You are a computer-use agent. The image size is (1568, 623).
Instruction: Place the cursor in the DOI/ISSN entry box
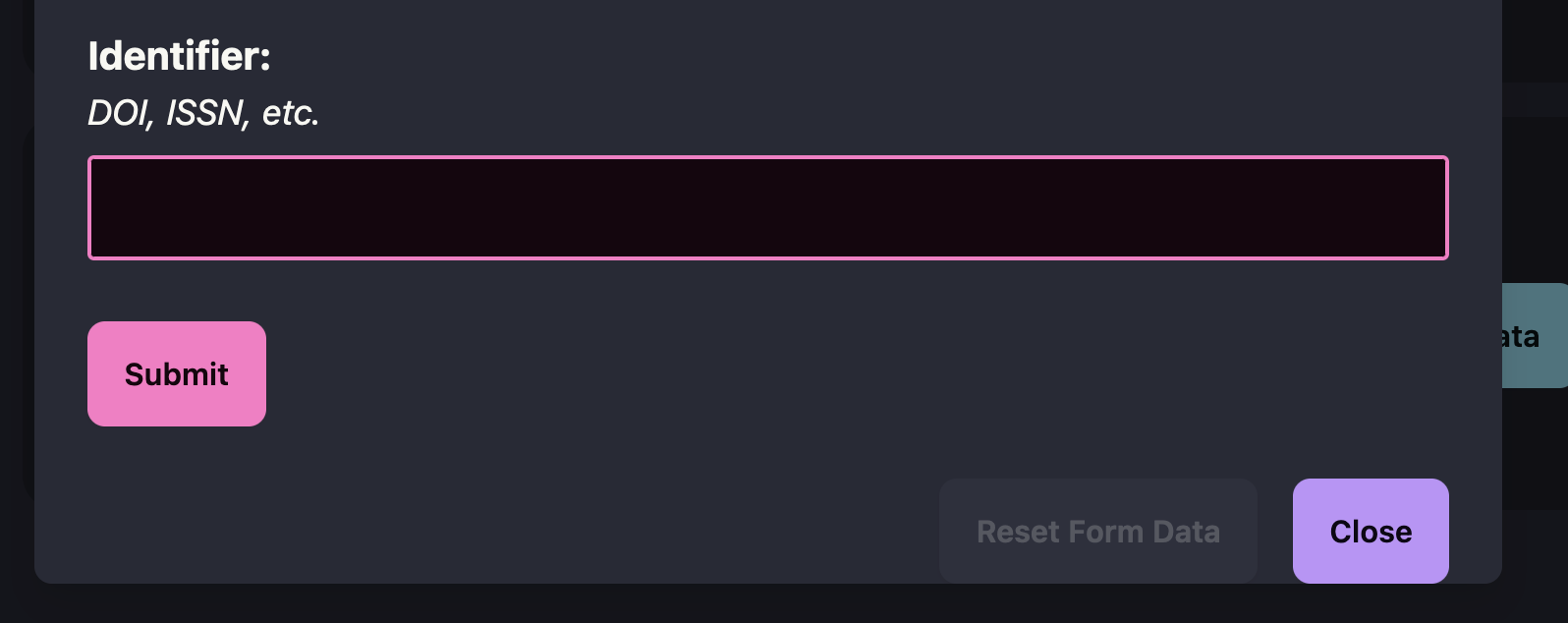click(x=767, y=207)
